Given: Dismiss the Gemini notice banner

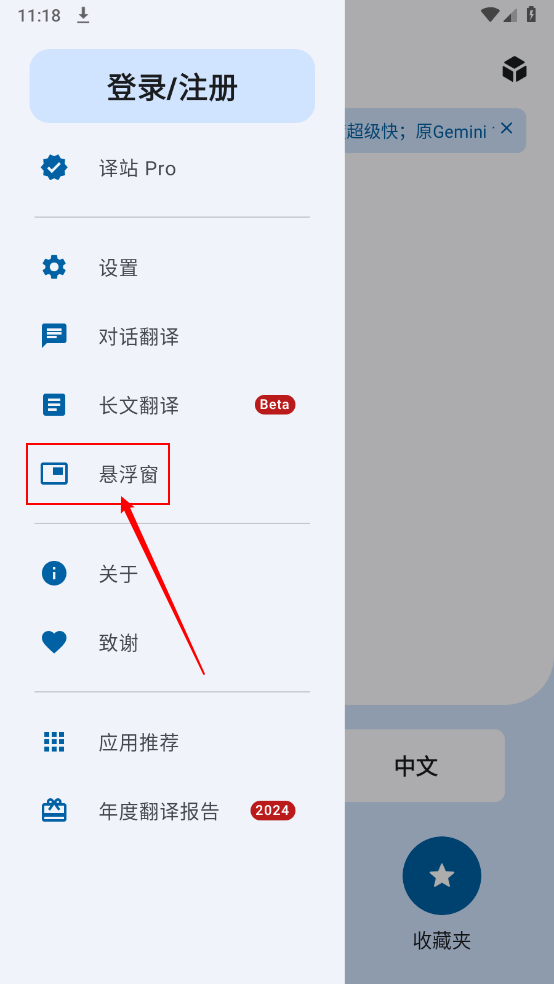Looking at the screenshot, I should [x=507, y=129].
